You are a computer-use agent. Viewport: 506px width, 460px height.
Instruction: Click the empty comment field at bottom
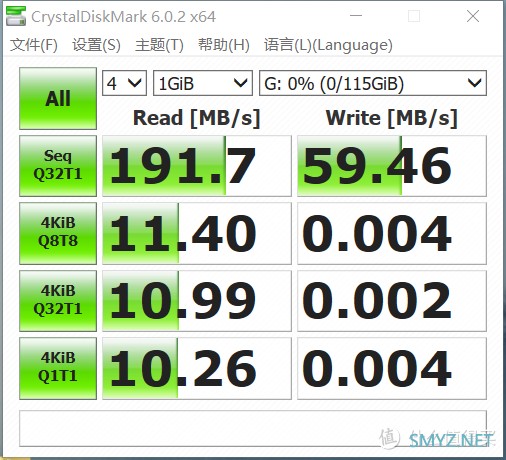click(253, 428)
